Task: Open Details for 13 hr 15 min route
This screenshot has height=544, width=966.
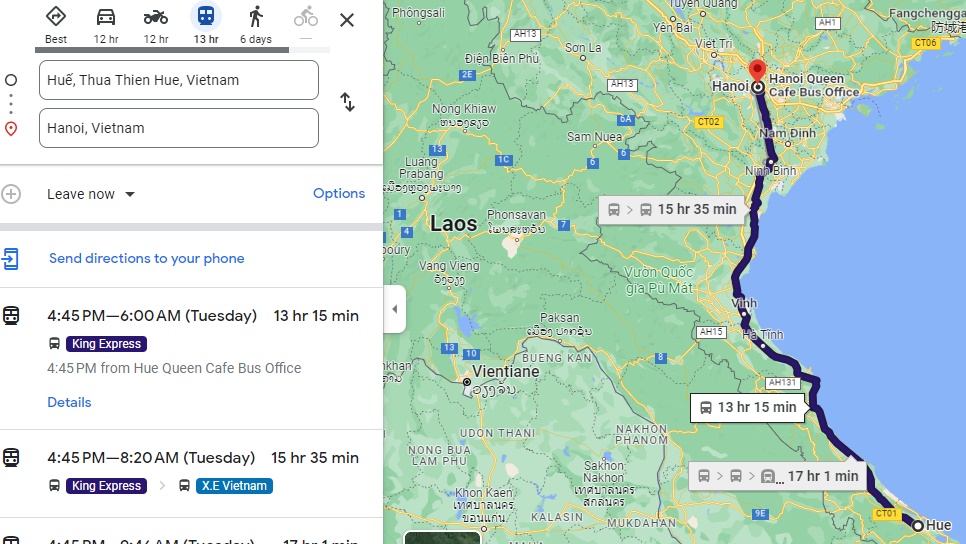Action: 69,402
